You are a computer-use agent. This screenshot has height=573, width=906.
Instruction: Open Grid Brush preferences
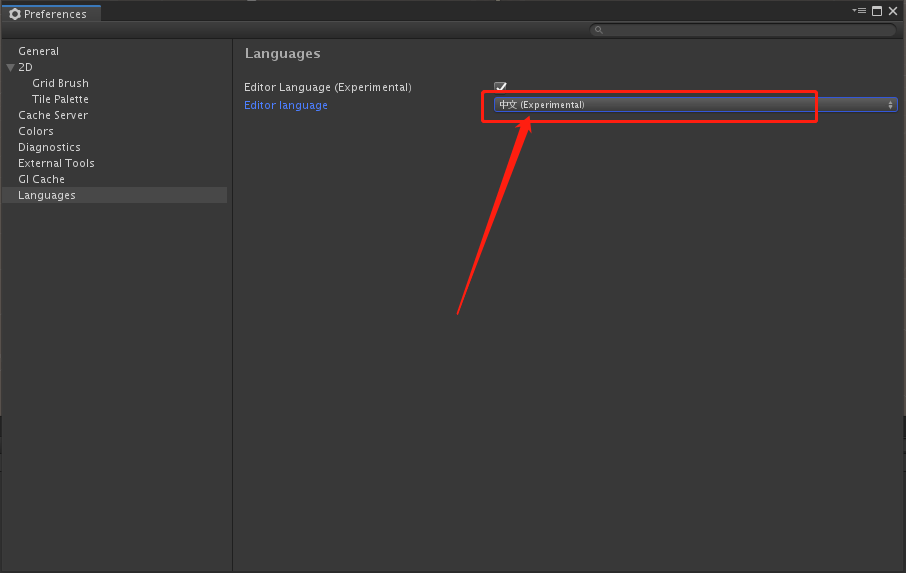point(60,83)
